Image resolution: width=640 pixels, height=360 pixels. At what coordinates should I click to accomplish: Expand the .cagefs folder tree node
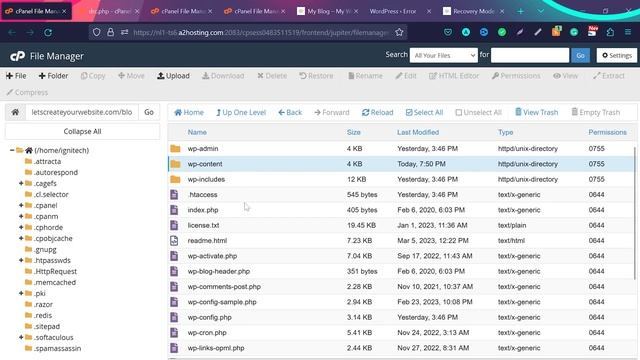21,183
